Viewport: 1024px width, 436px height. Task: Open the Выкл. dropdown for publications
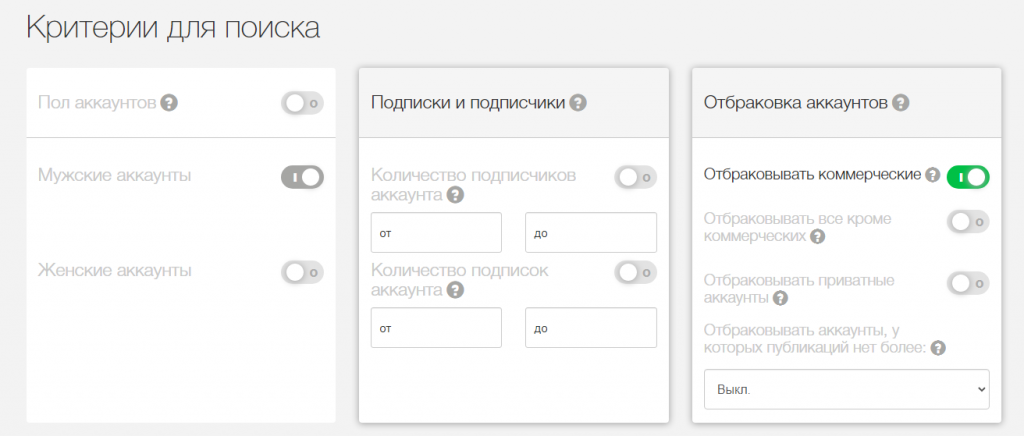click(846, 389)
